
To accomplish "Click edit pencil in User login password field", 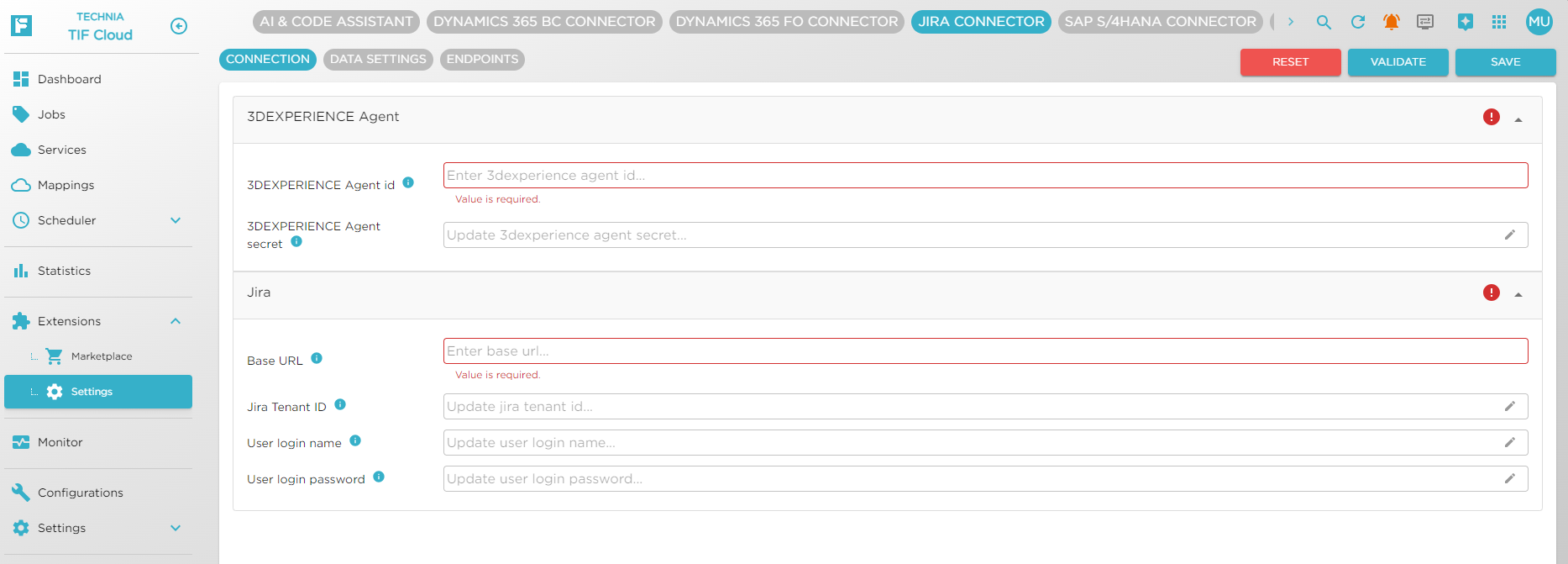I will (x=1509, y=479).
